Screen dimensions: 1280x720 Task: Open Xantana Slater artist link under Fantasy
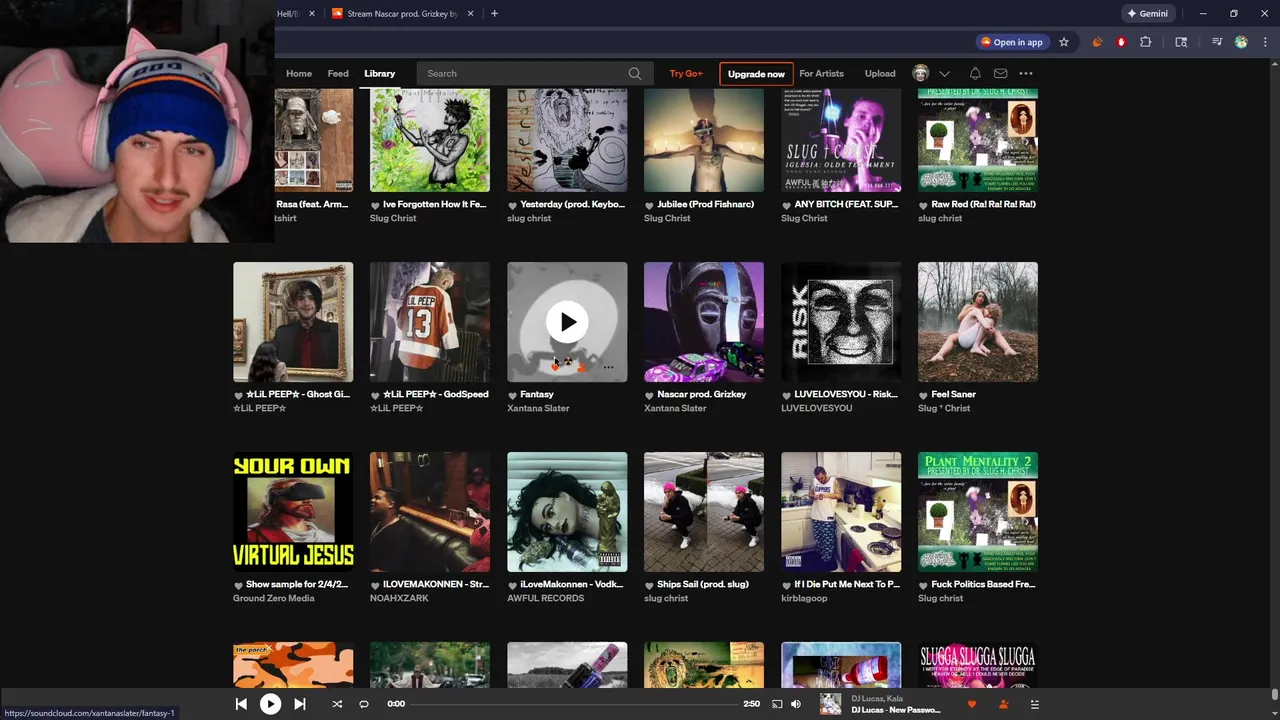pos(538,408)
